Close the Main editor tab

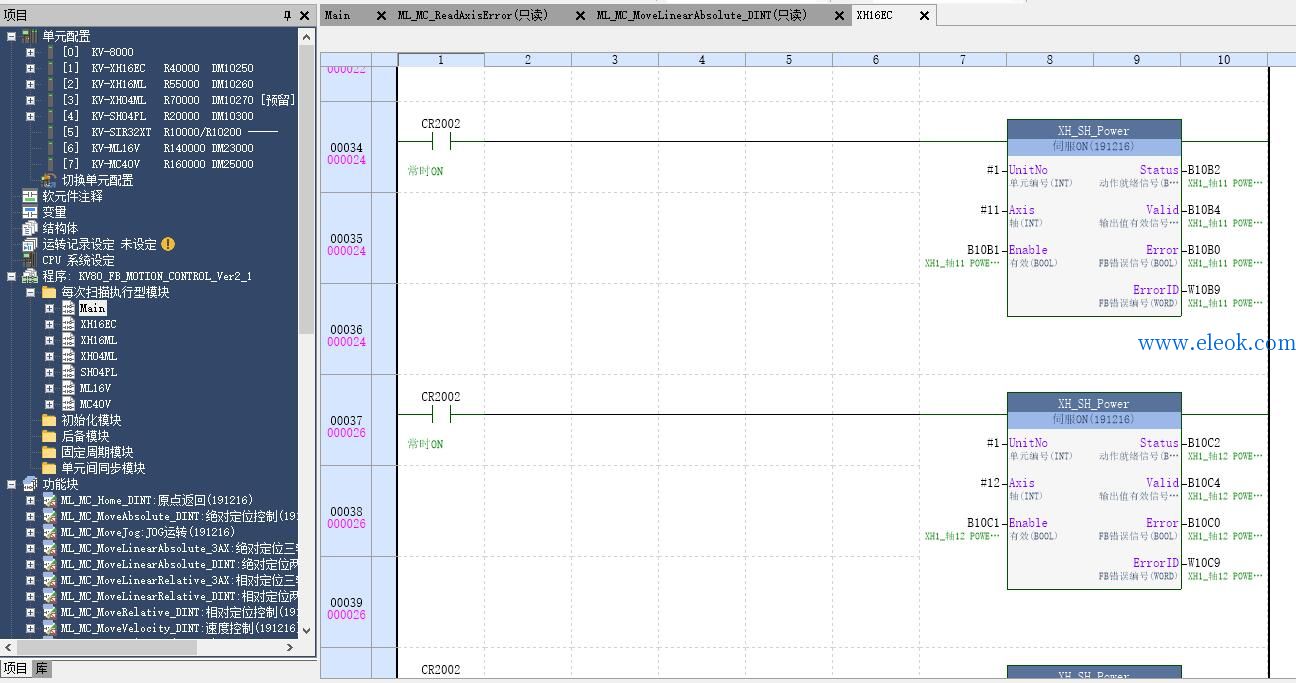[381, 15]
